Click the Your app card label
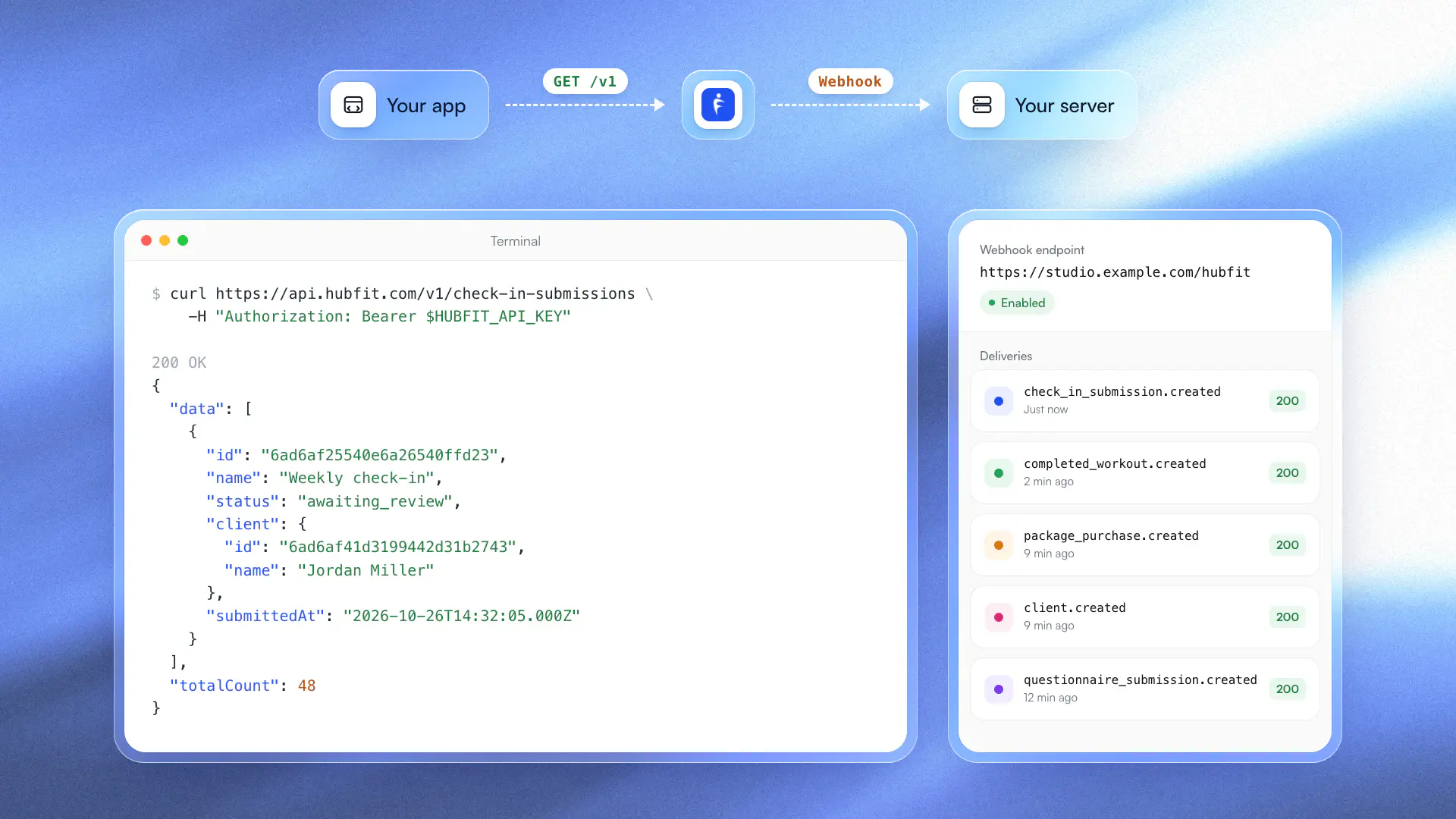The image size is (1456, 819). (426, 106)
